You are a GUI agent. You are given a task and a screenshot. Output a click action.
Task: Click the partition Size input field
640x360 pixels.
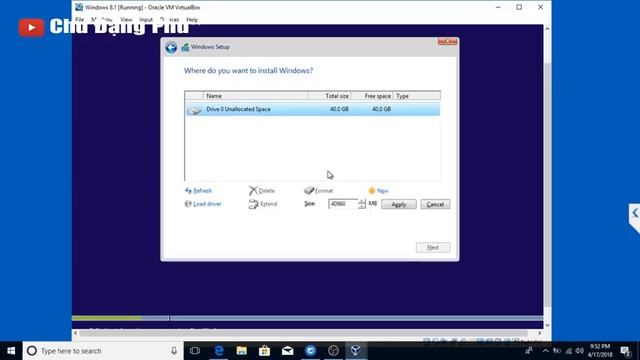tap(343, 204)
